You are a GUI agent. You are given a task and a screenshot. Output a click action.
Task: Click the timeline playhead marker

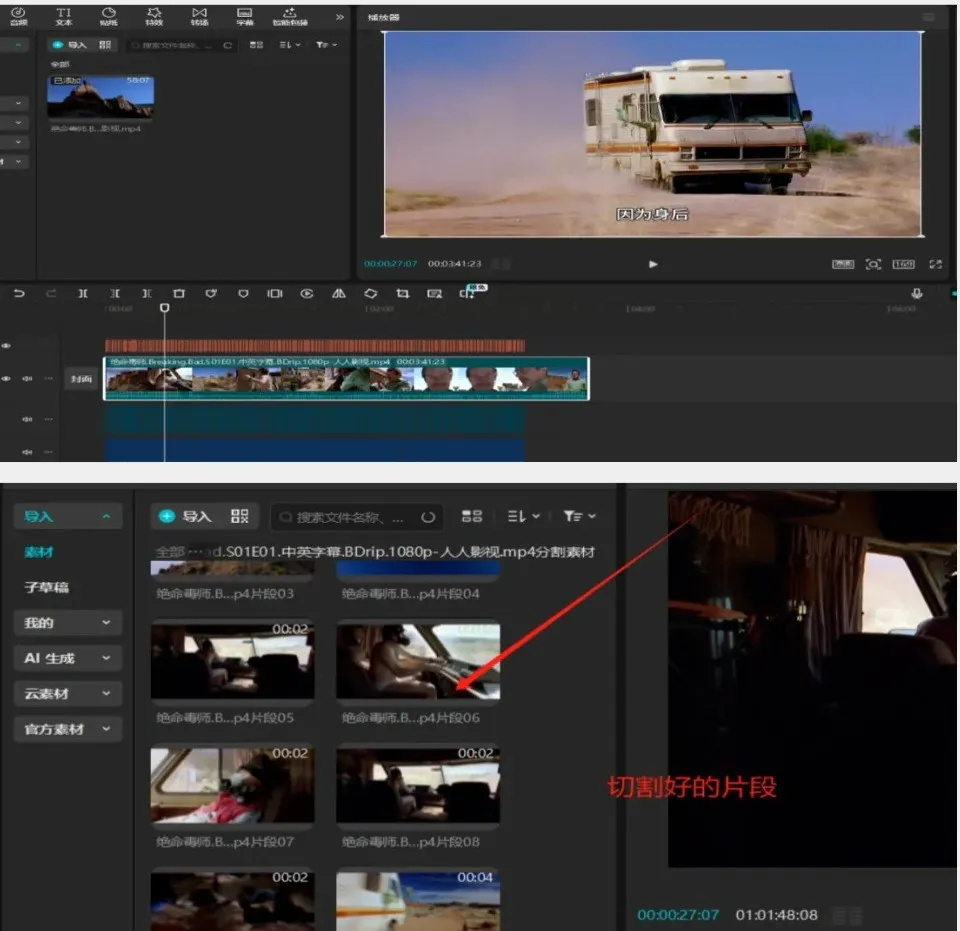click(x=164, y=308)
